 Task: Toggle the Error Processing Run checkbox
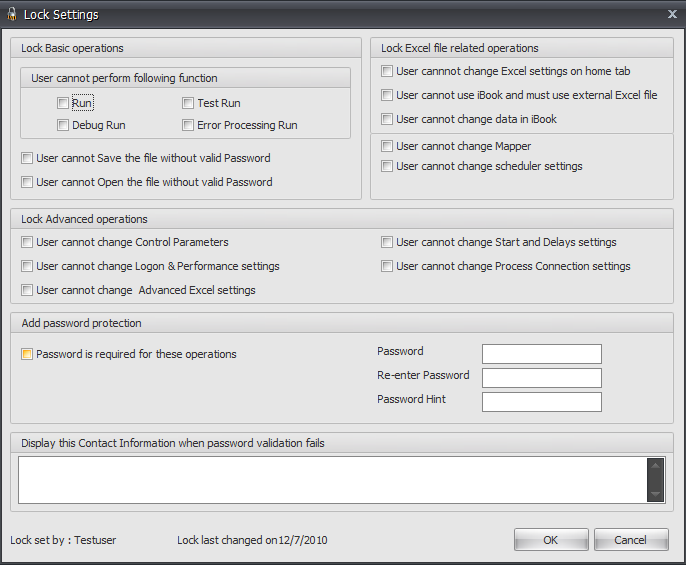point(188,125)
